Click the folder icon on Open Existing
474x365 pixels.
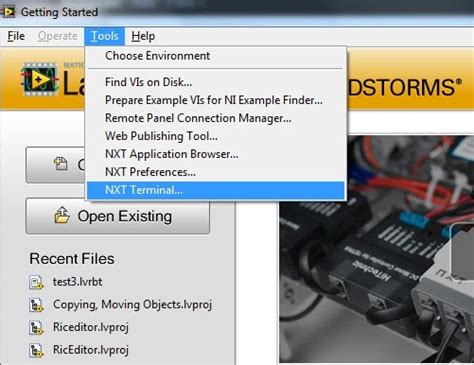point(62,215)
